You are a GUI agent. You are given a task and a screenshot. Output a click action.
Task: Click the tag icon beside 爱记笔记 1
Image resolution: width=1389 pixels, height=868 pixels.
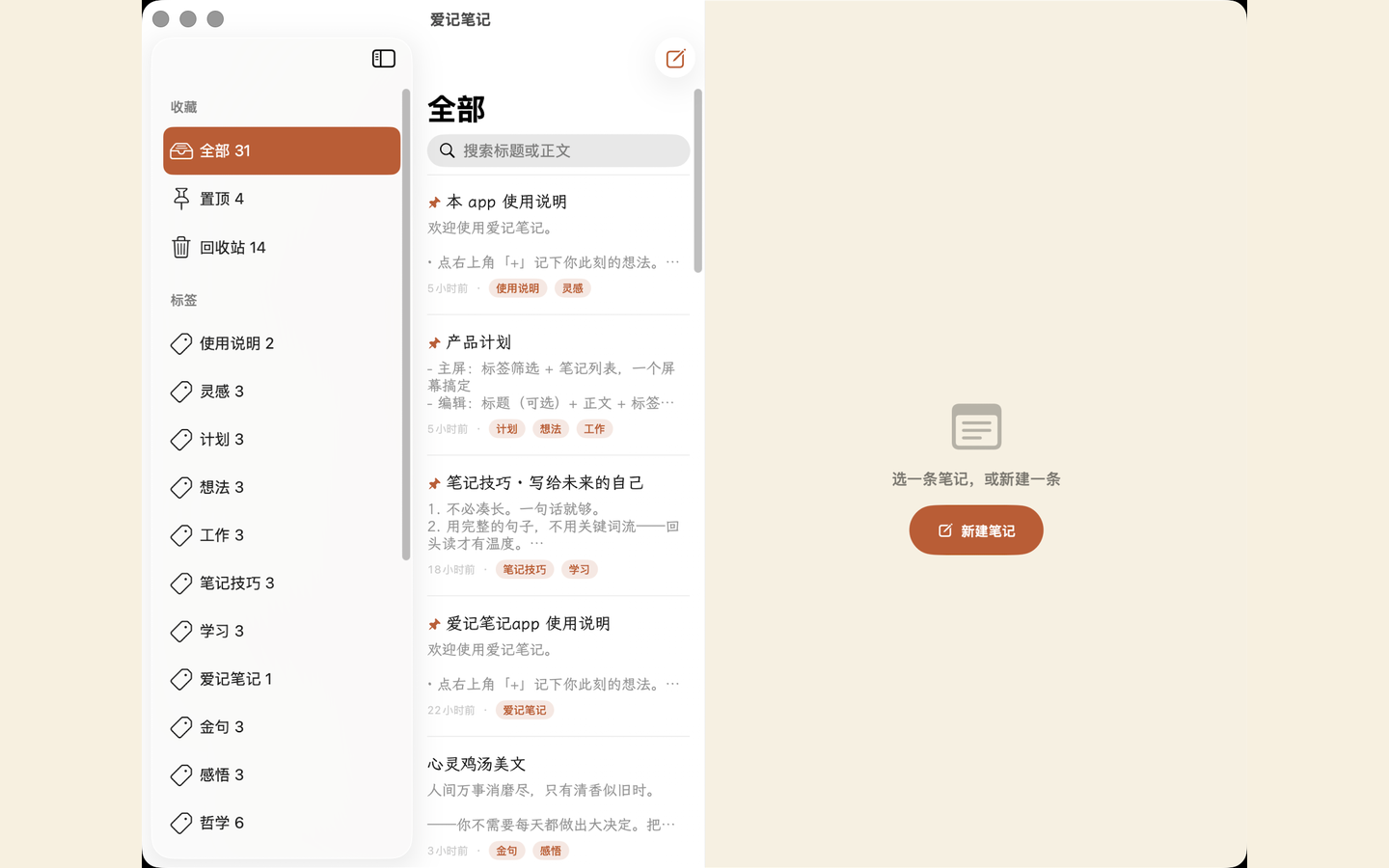[181, 680]
